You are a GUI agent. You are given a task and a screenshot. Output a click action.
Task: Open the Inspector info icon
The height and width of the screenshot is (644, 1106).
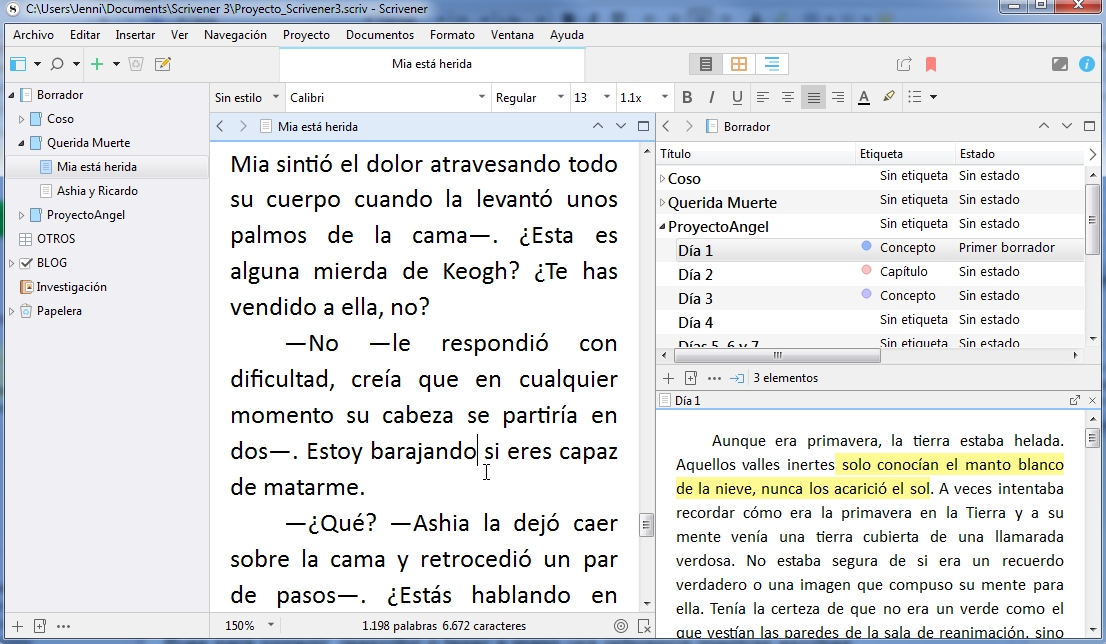pos(1087,64)
